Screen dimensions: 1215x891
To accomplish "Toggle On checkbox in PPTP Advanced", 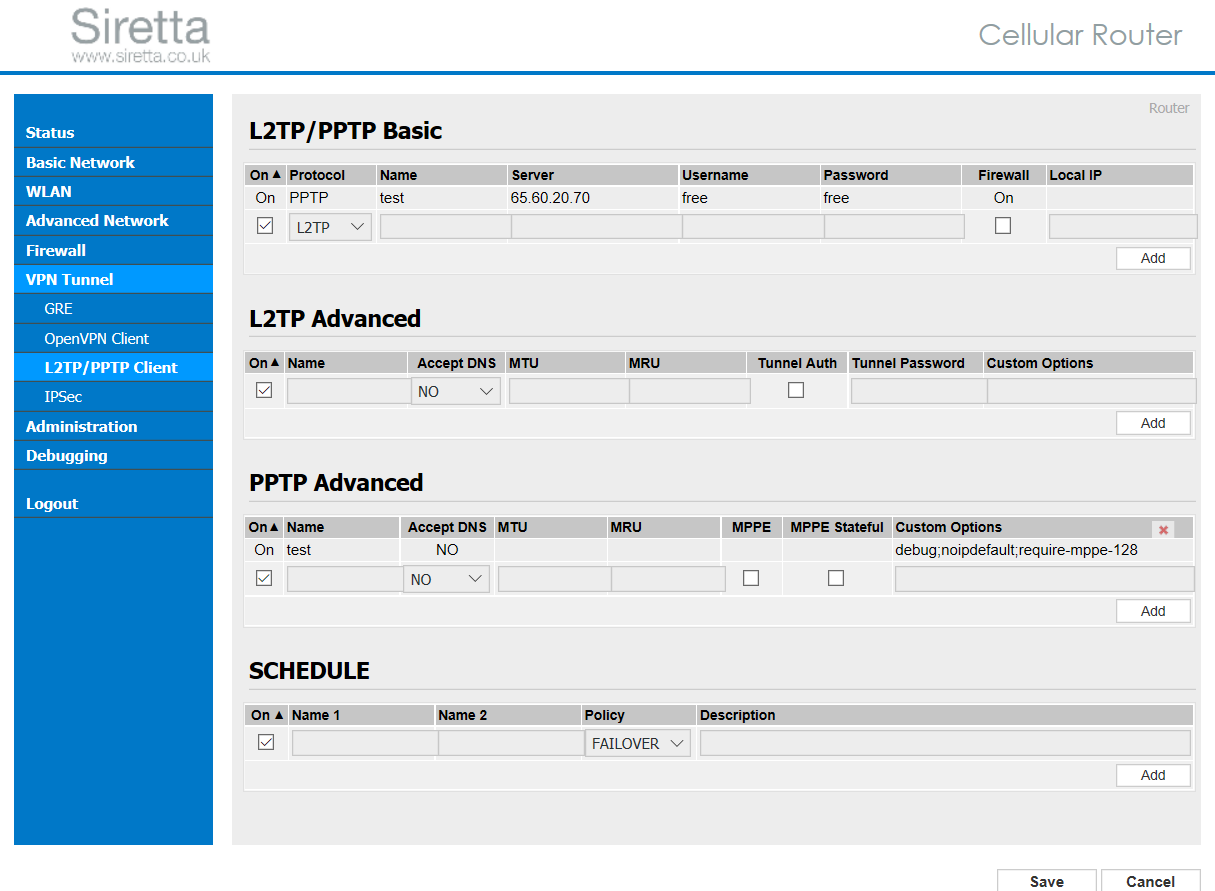I will tap(264, 578).
